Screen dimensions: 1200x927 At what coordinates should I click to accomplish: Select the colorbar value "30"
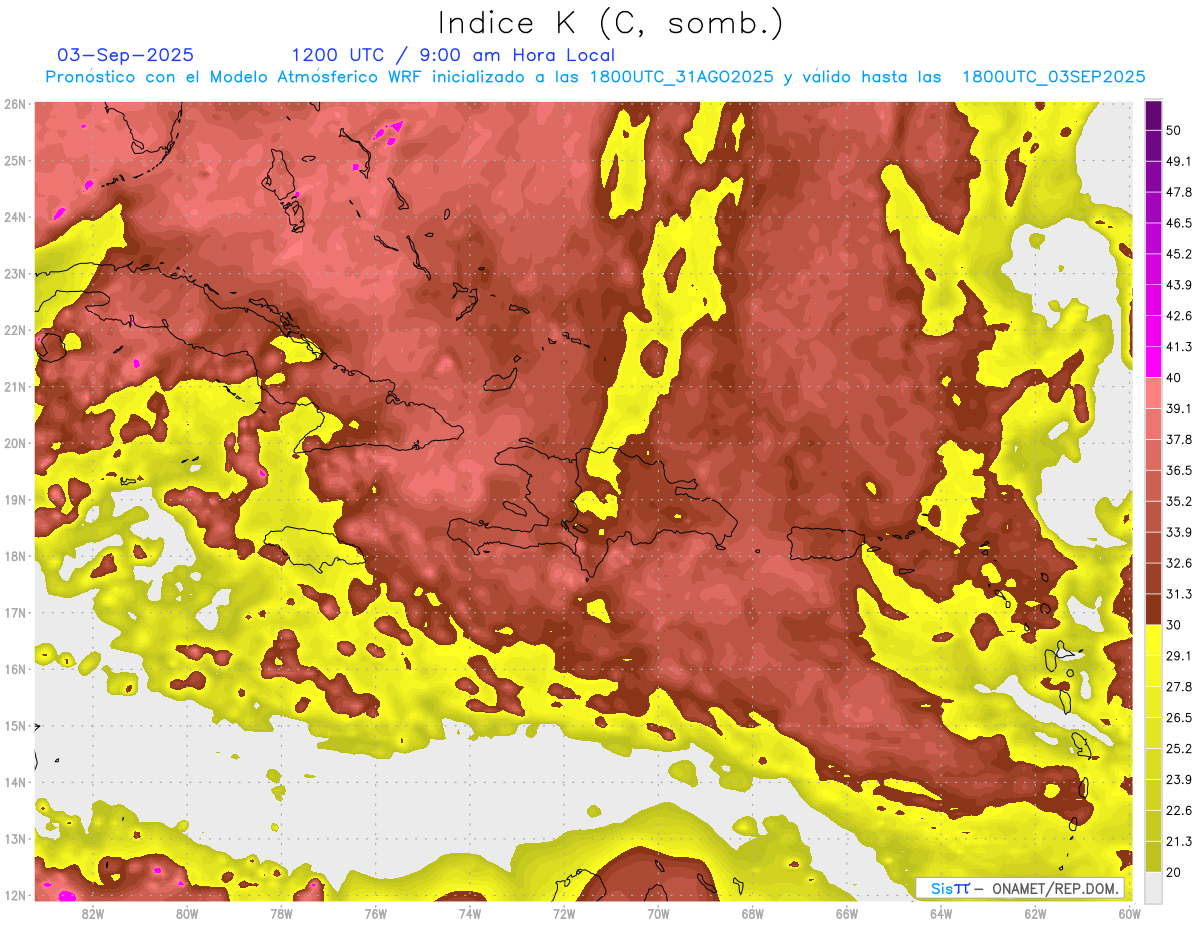(x=1175, y=625)
